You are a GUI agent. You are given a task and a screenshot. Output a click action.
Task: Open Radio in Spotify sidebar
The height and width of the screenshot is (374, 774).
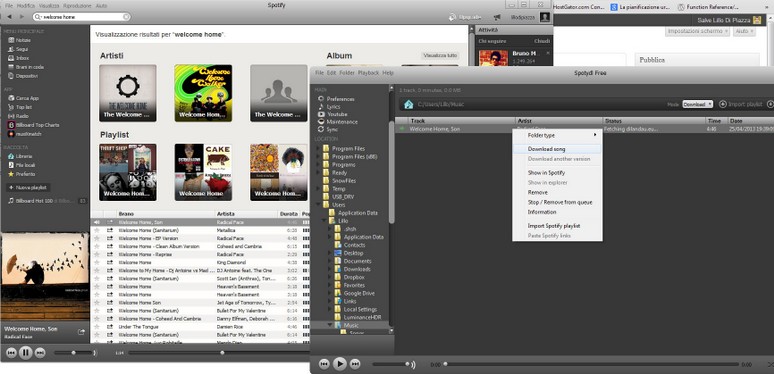(x=18, y=116)
